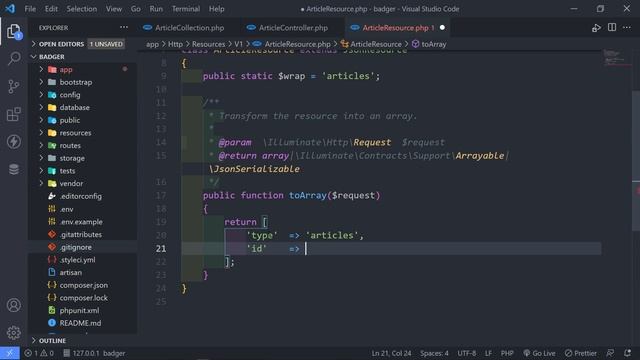The width and height of the screenshot is (640, 360).
Task: Open the artisan file
Action: point(71,272)
